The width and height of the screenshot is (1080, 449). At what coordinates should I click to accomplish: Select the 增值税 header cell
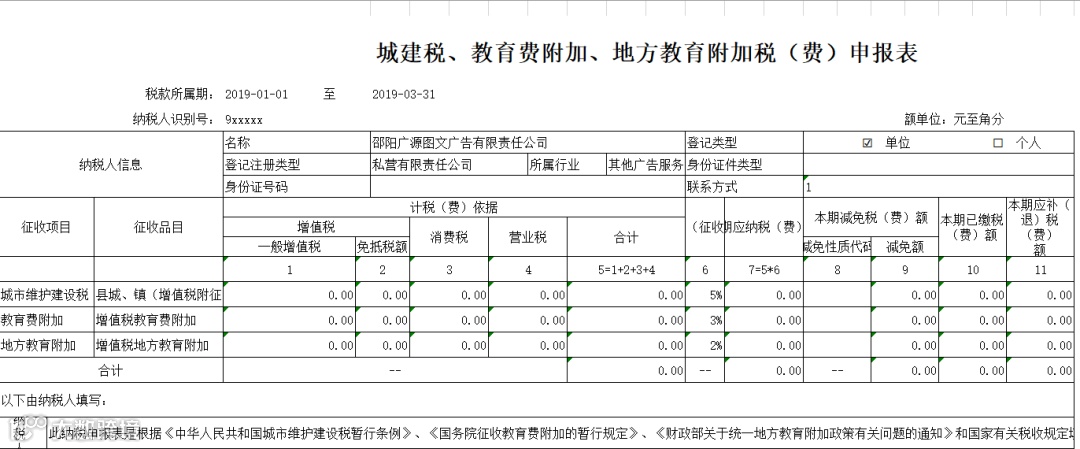coord(316,227)
